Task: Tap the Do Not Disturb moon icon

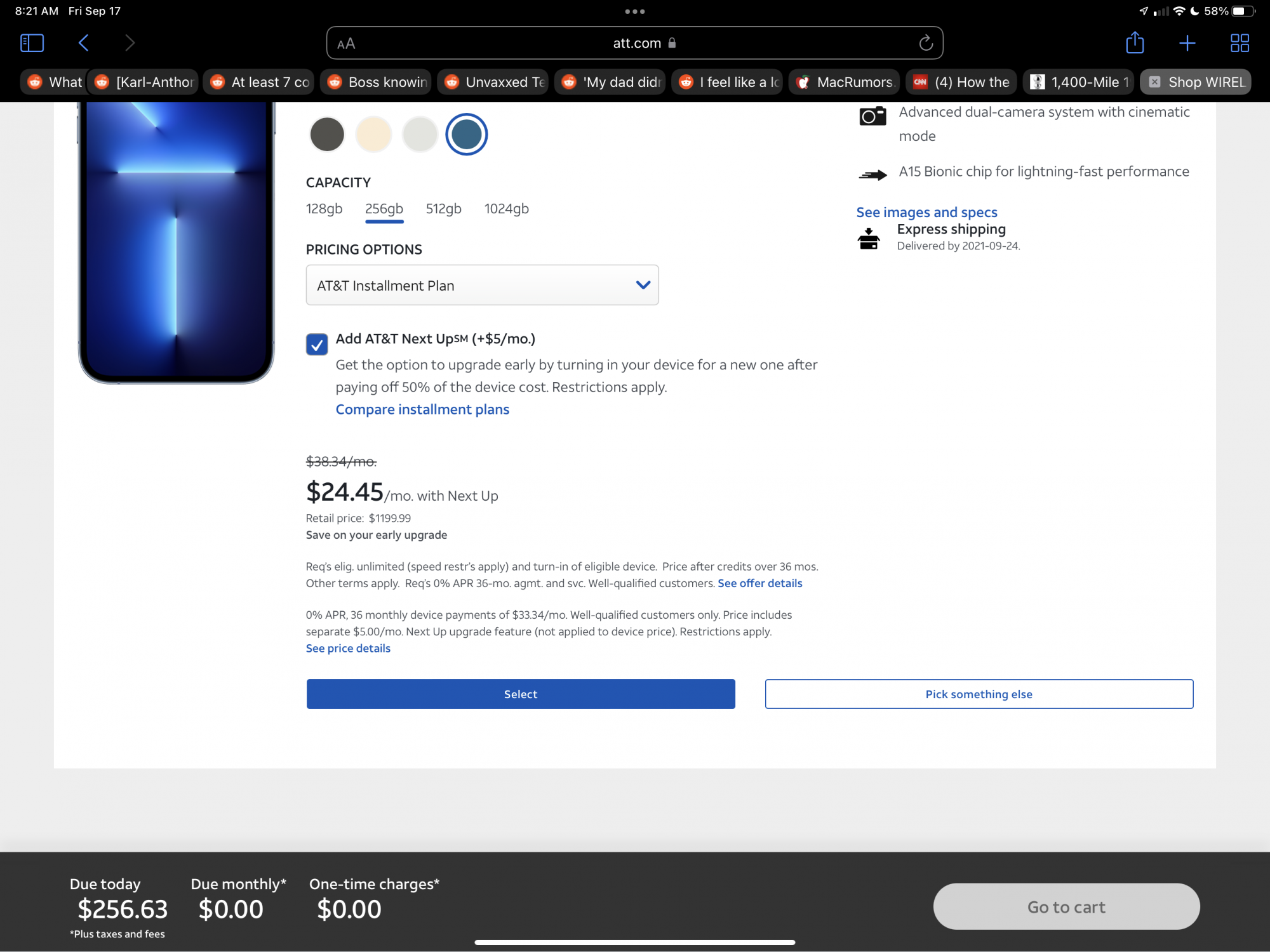Action: point(1194,11)
